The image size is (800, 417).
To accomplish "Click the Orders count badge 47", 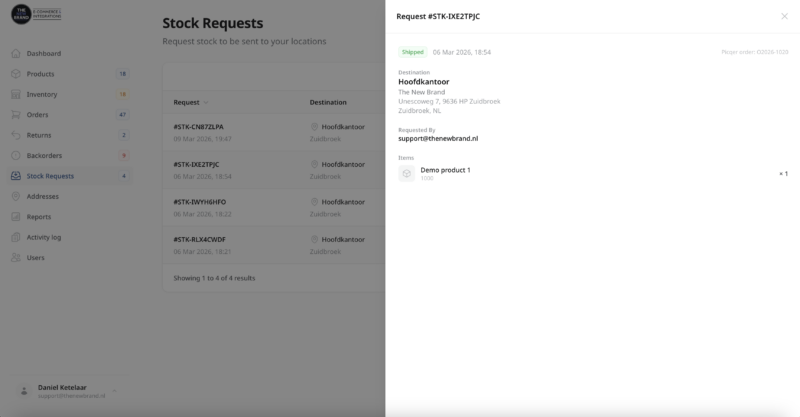I will [122, 114].
